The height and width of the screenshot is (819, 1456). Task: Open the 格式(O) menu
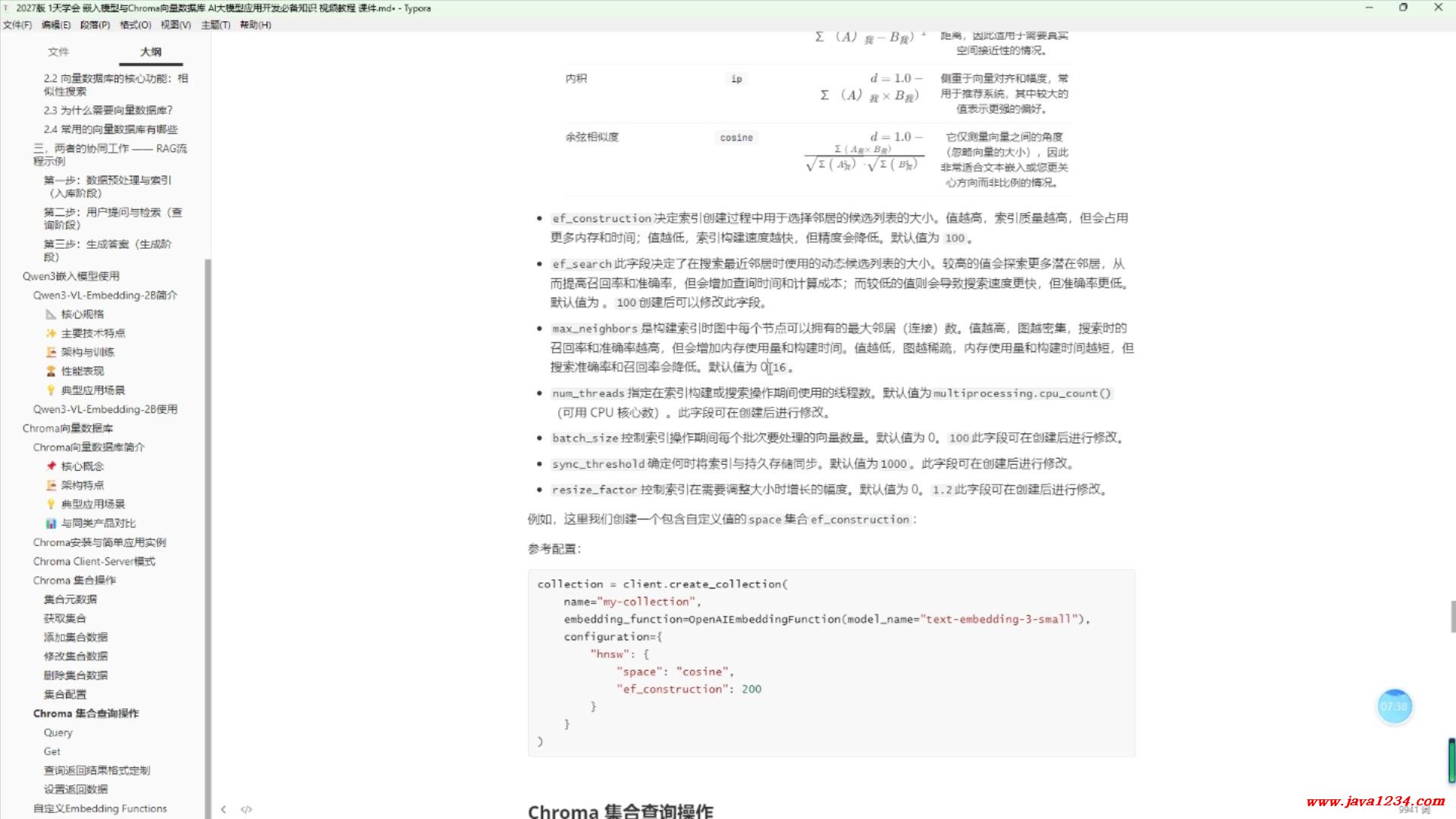(135, 25)
